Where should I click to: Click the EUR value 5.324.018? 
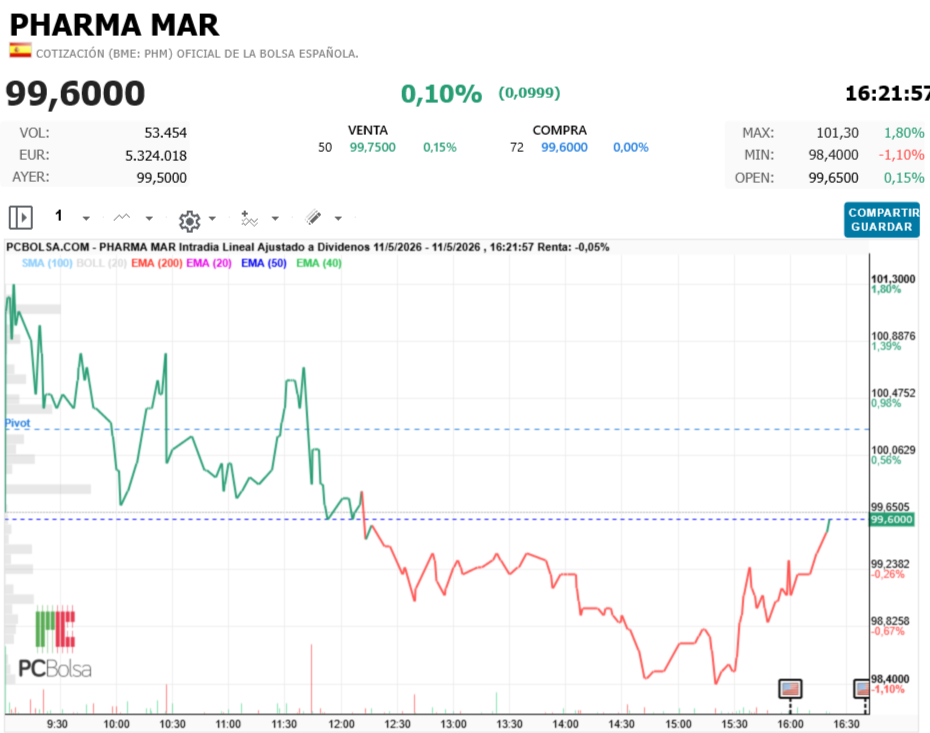[x=156, y=155]
